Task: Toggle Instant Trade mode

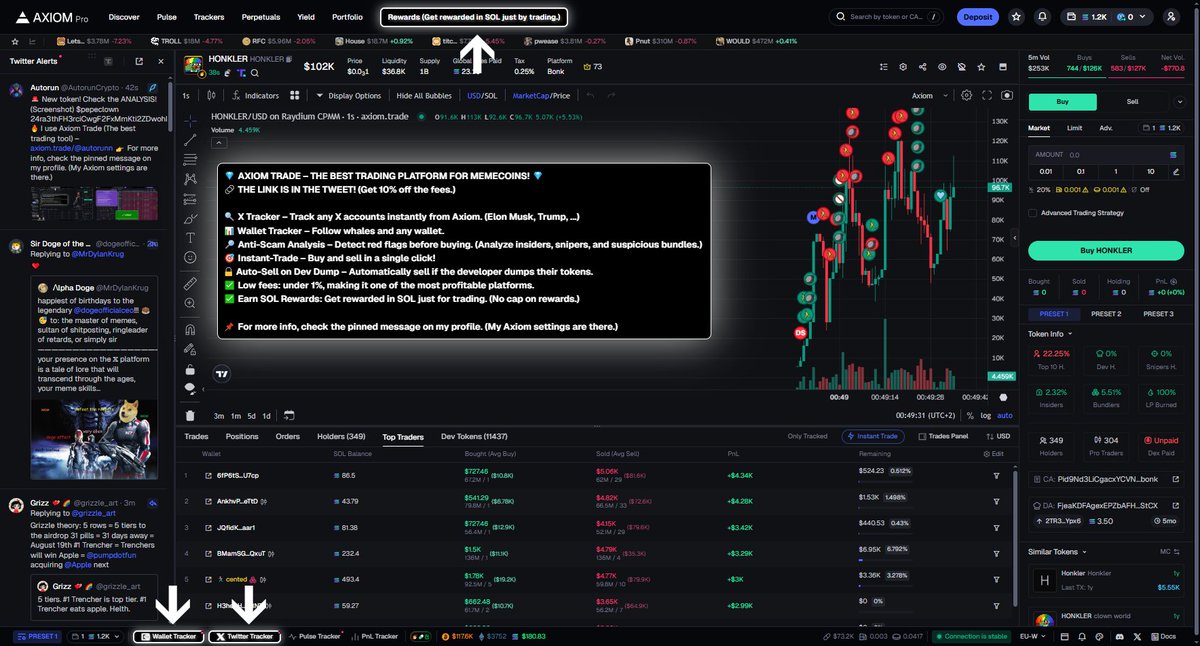Action: 875,436
